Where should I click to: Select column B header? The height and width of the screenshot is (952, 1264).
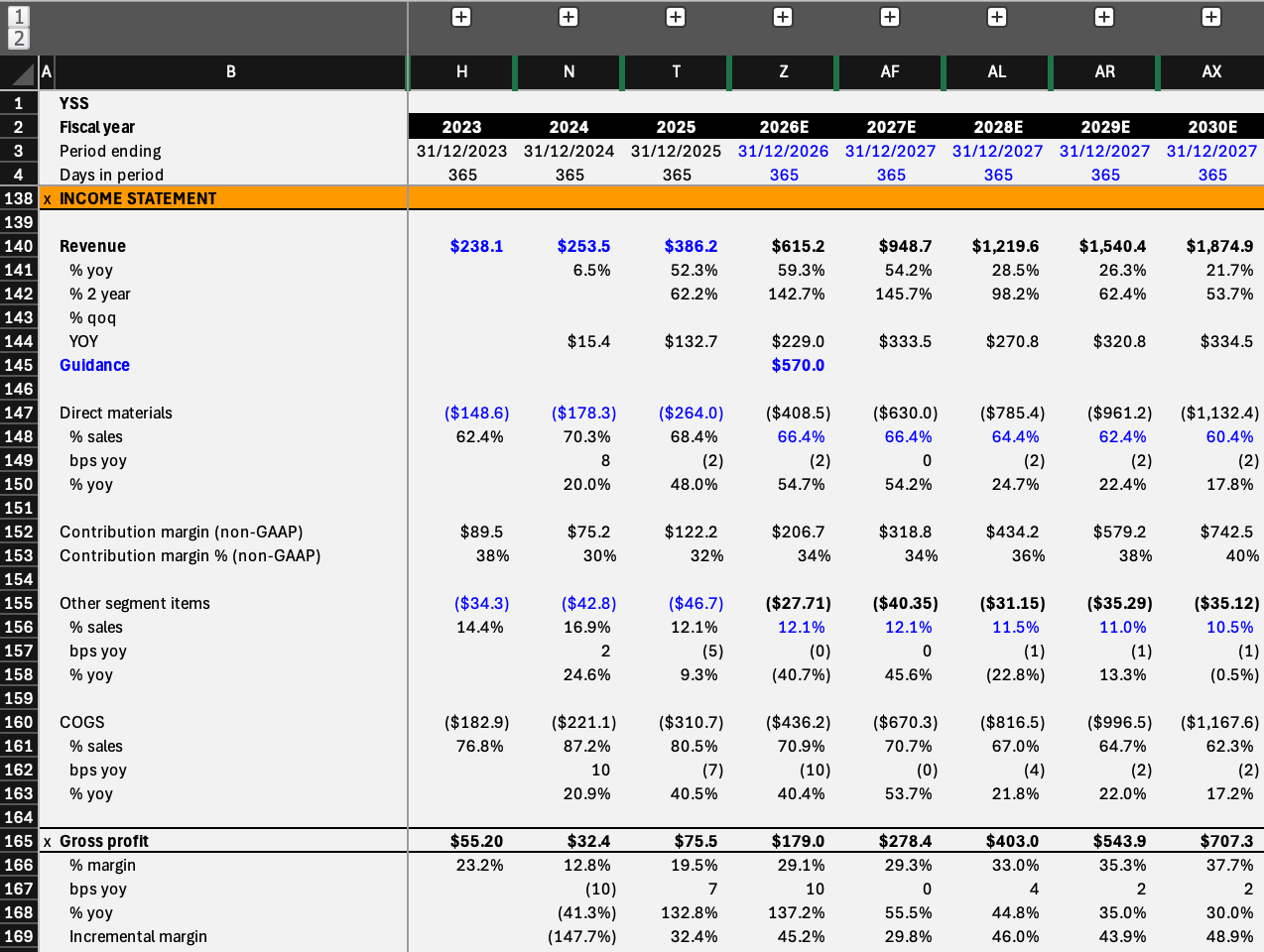(231, 72)
